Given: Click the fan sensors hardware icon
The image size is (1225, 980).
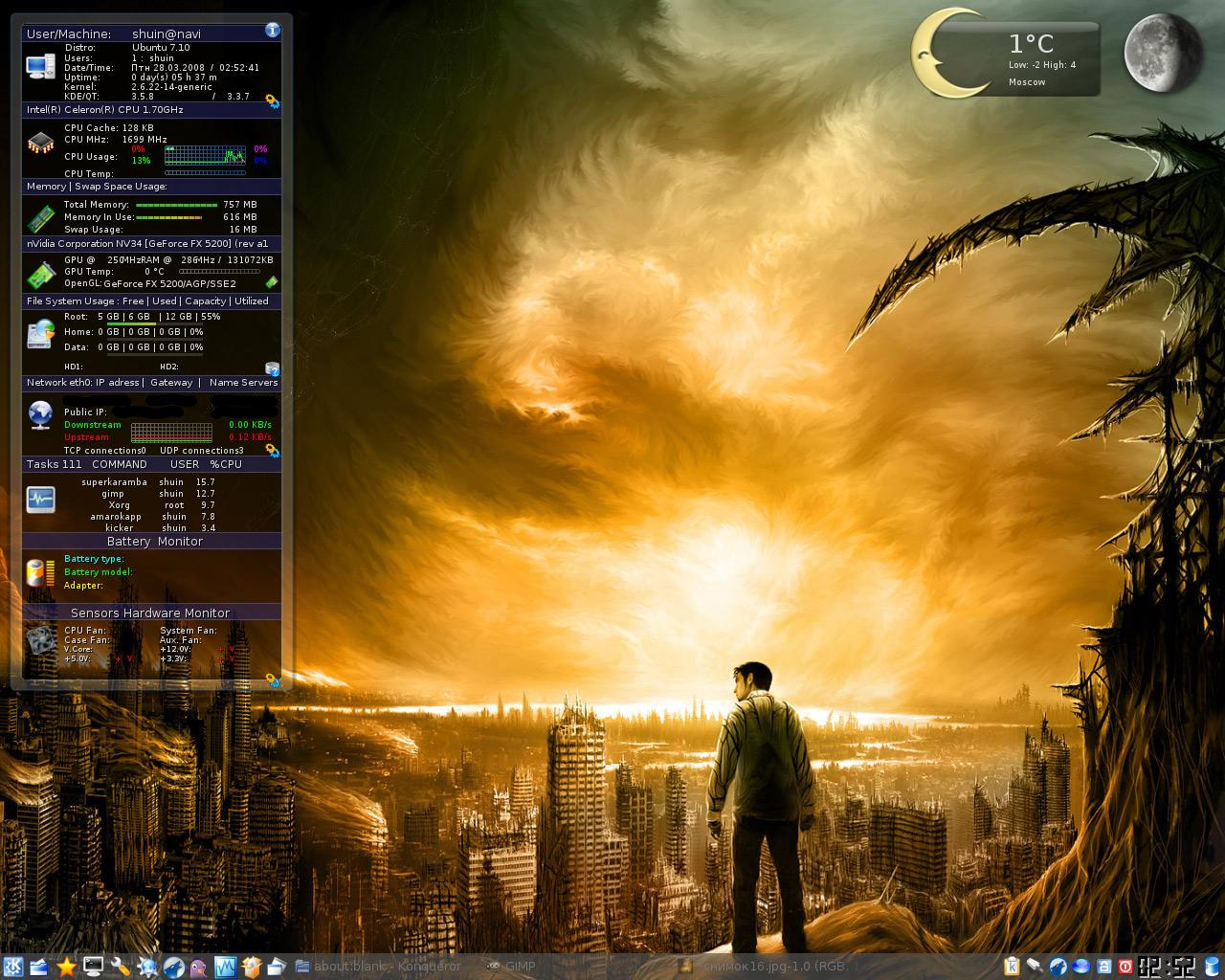Looking at the screenshot, I should coord(40,640).
